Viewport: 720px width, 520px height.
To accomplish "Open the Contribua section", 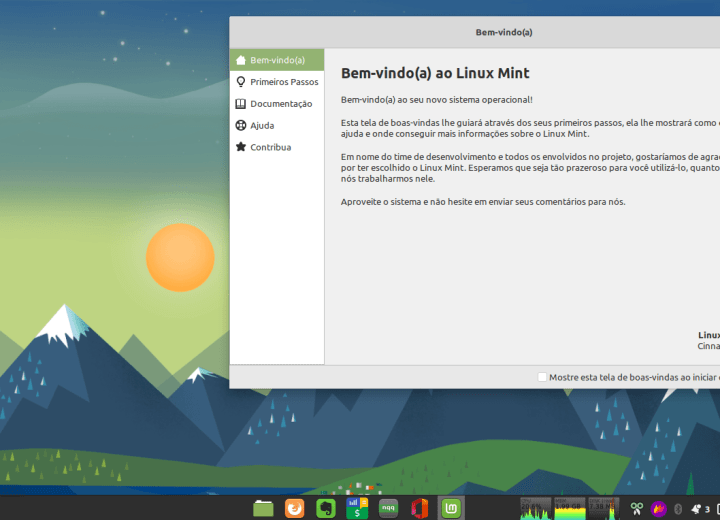I will tap(277, 147).
